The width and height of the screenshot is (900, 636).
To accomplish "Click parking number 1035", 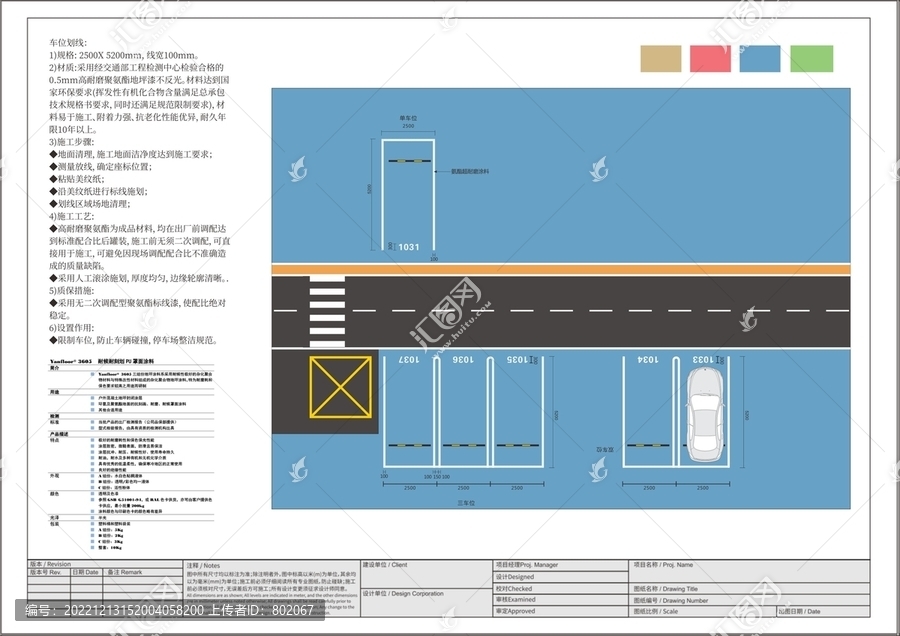I will pos(517,359).
